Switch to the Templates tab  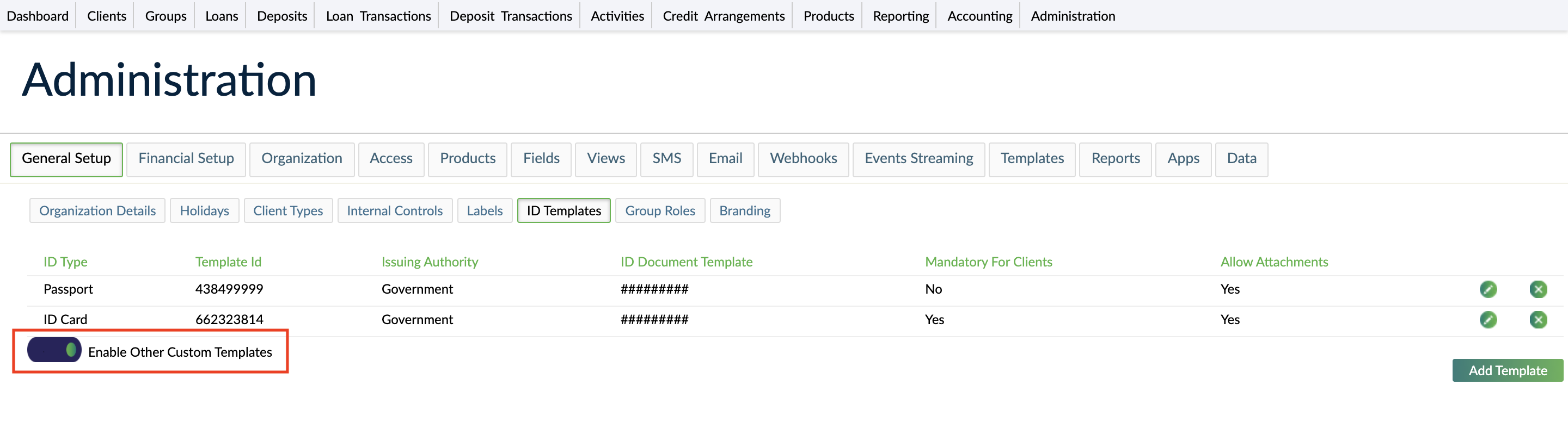click(x=1032, y=159)
